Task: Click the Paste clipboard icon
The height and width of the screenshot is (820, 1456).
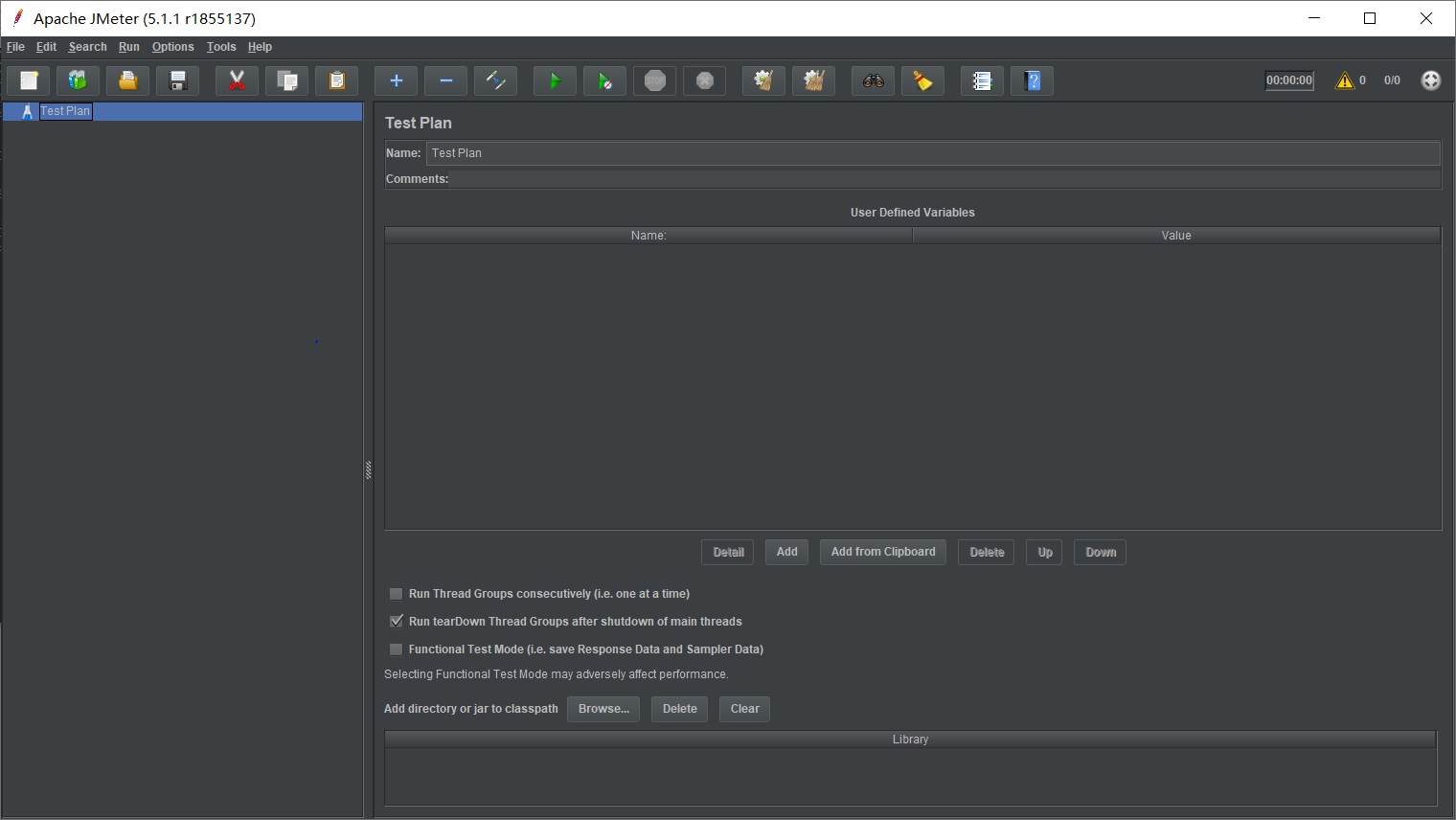Action: [336, 80]
